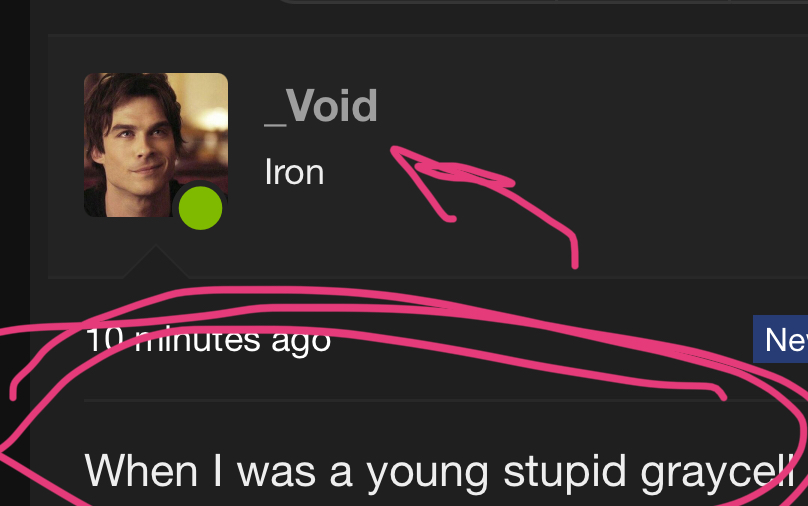Click the post text starting 'When I was'
808x506 pixels.
pyautogui.click(x=439, y=470)
